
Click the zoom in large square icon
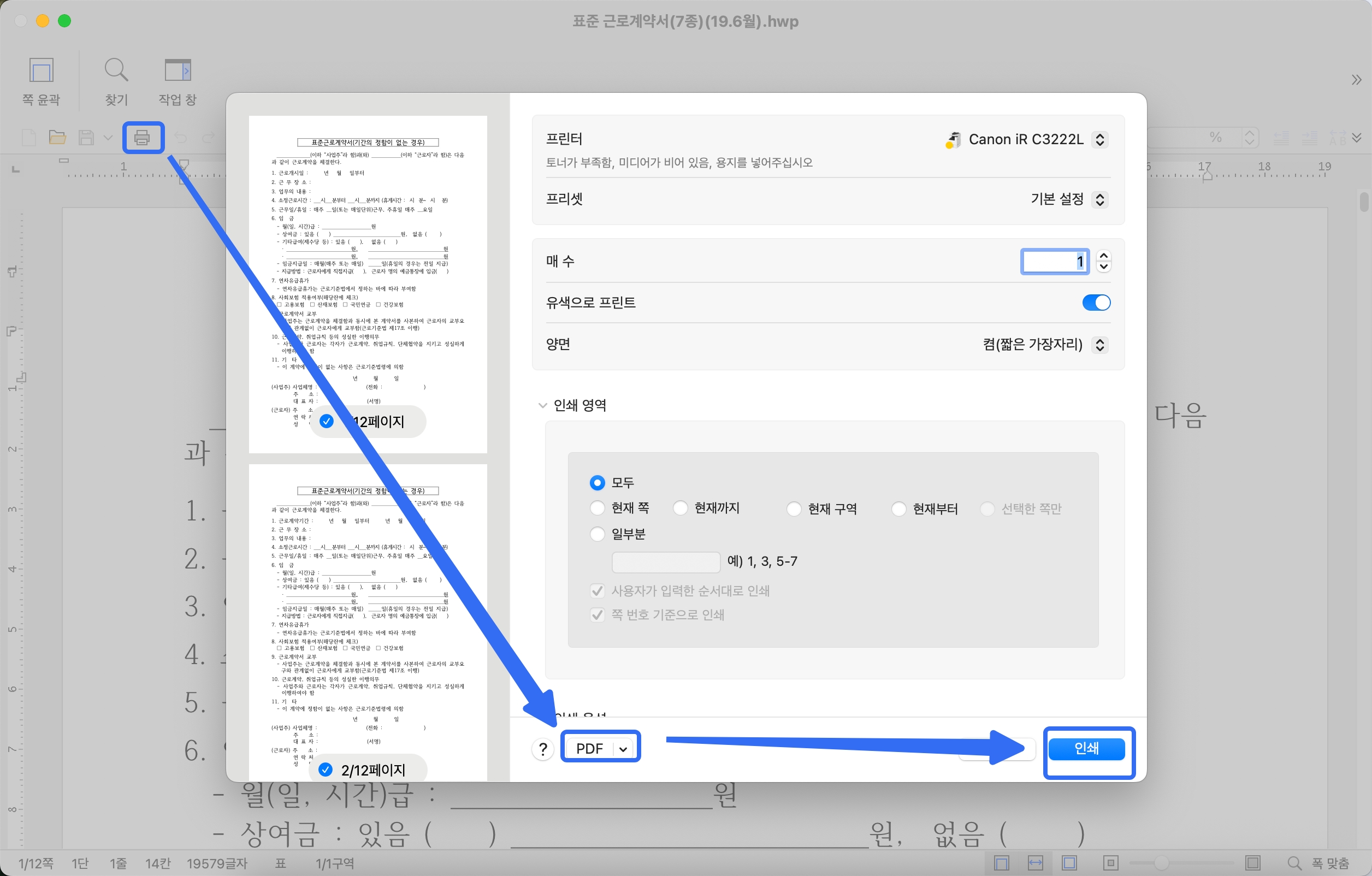pyautogui.click(x=1252, y=863)
